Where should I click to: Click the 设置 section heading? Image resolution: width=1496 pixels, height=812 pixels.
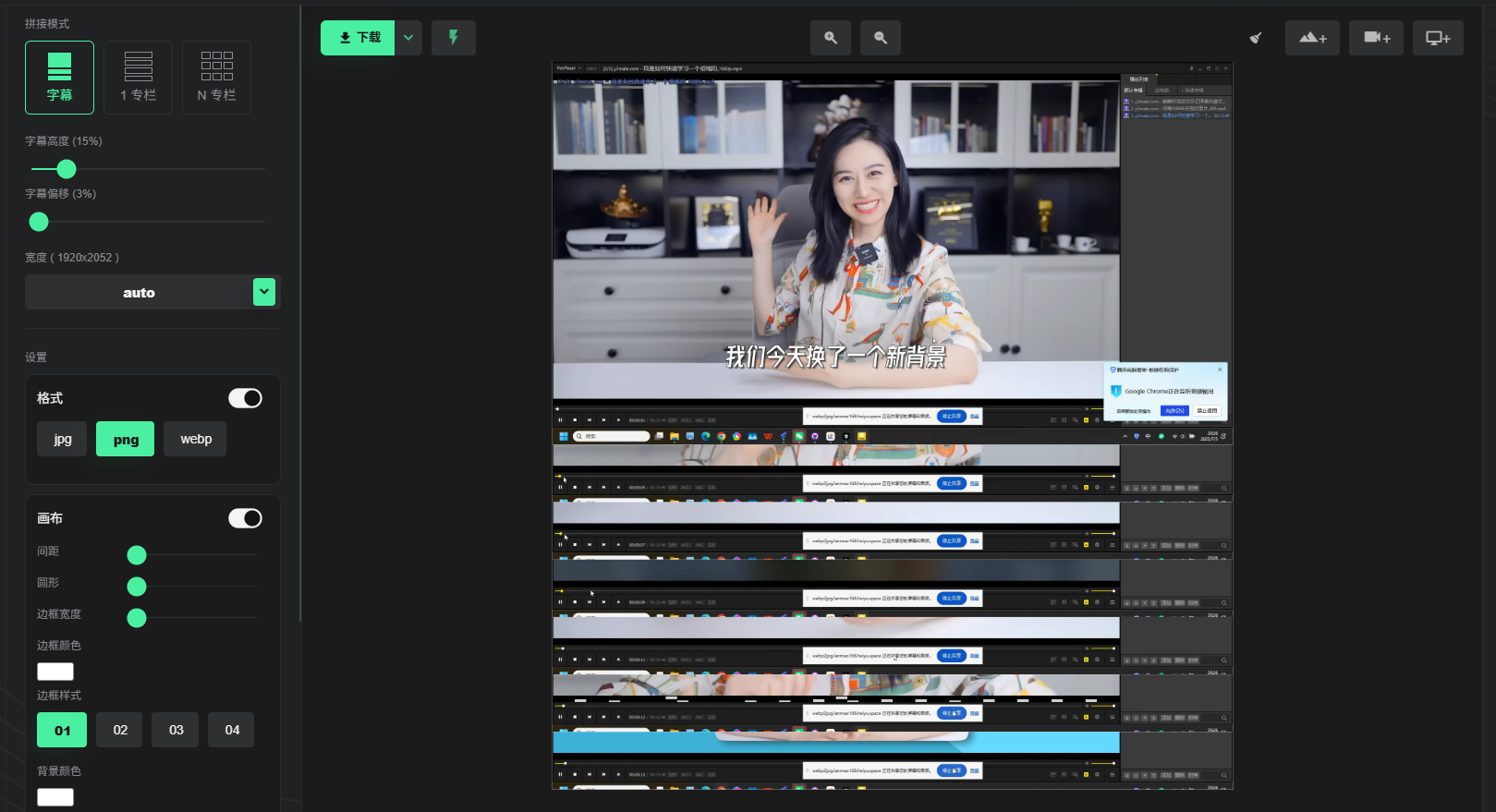[x=36, y=358]
